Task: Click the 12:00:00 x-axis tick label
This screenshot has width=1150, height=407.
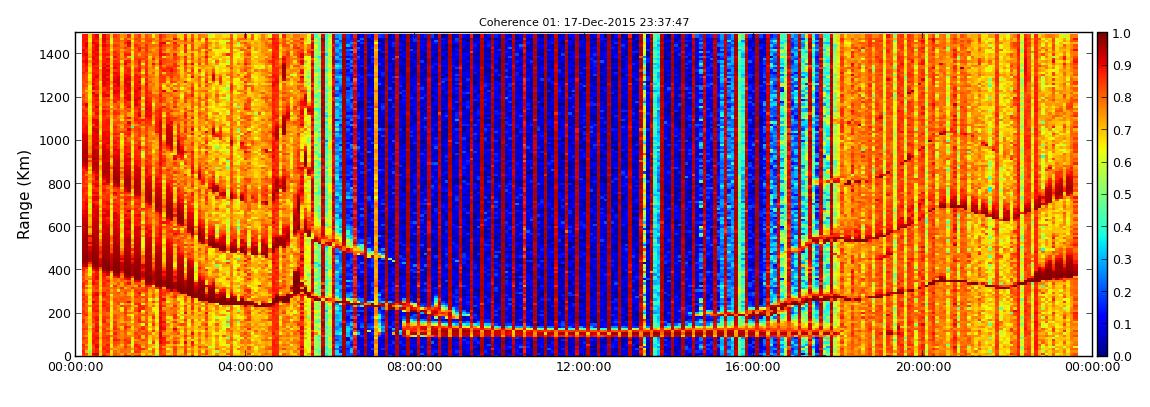Action: tap(582, 367)
